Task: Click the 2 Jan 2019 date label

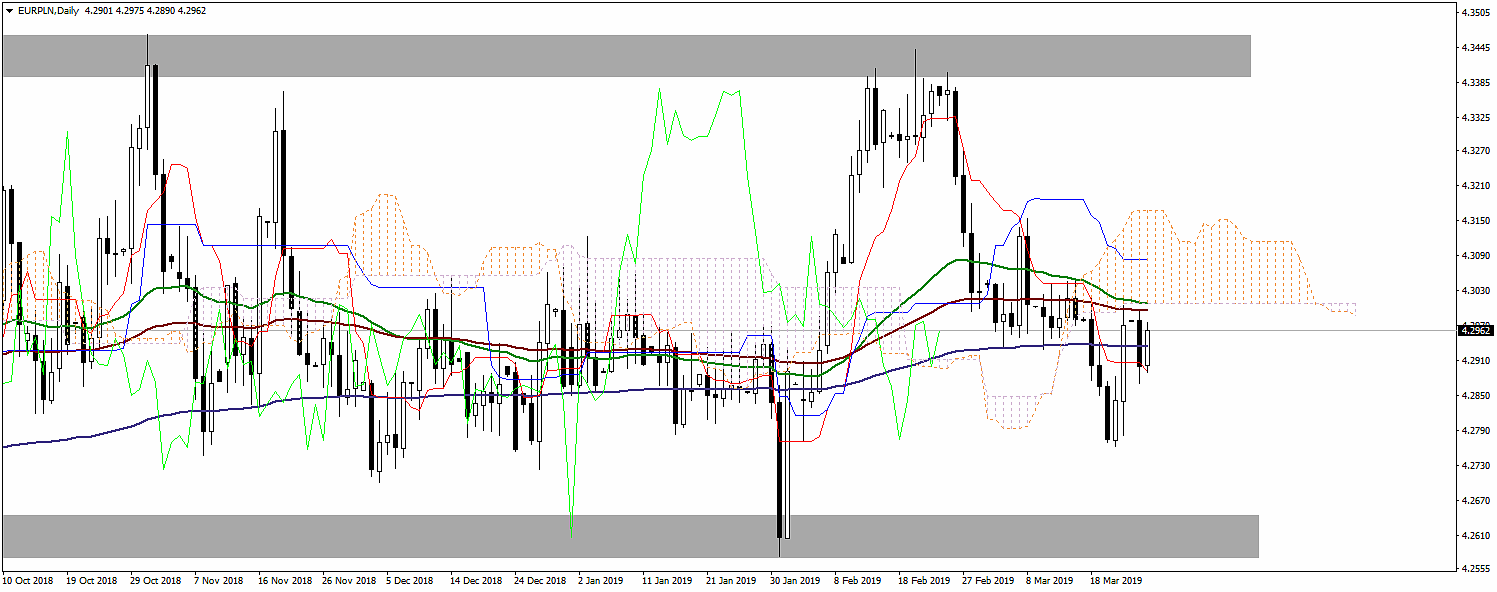Action: 602,580
